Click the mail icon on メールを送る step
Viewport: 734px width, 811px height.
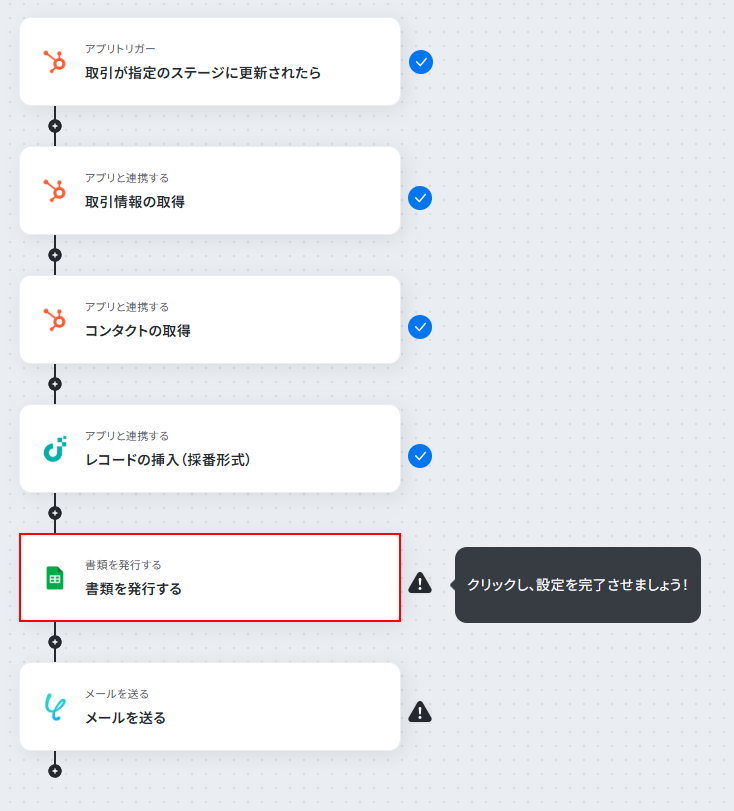(55, 707)
